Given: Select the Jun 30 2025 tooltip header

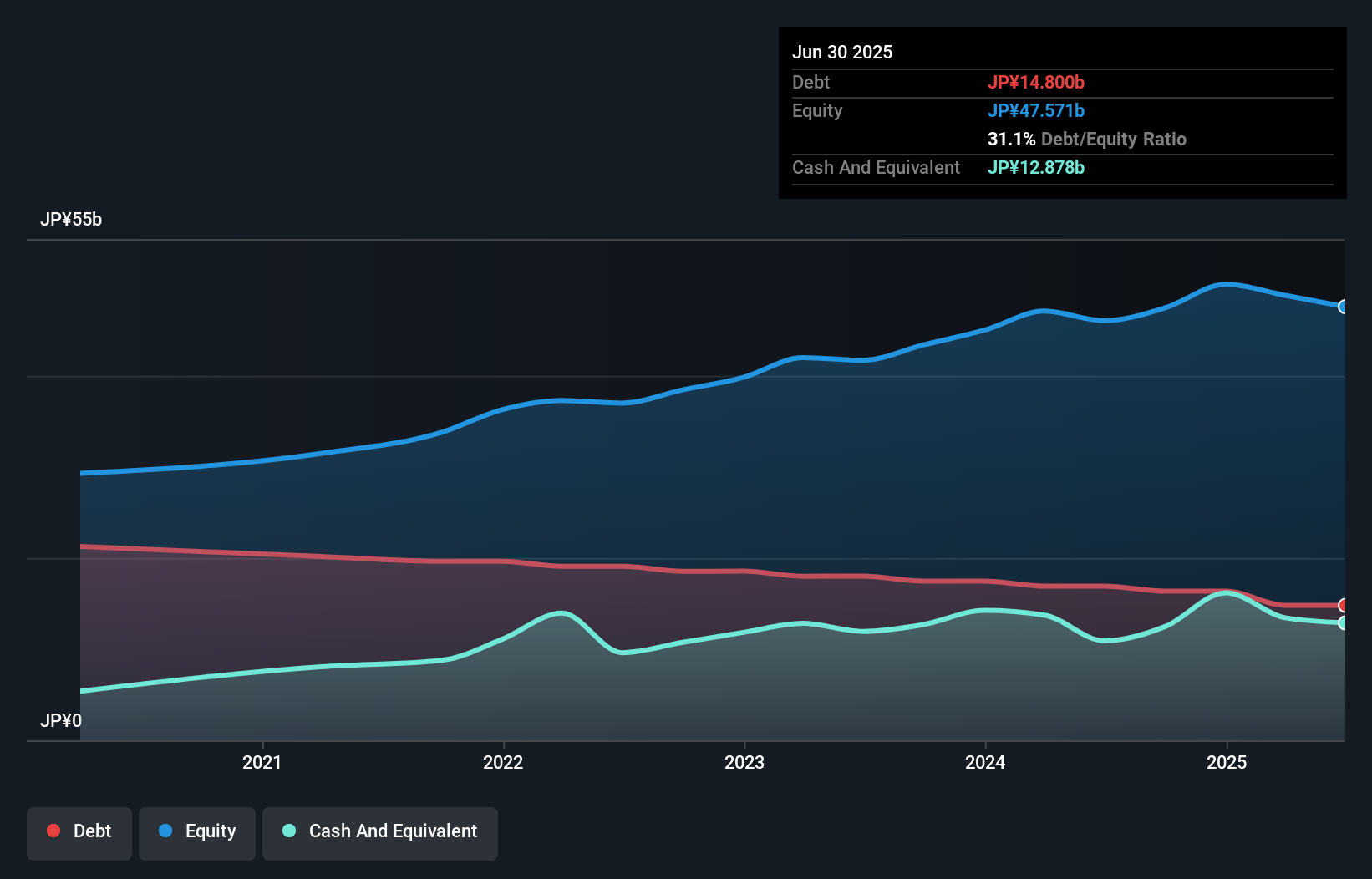Looking at the screenshot, I should tap(842, 52).
